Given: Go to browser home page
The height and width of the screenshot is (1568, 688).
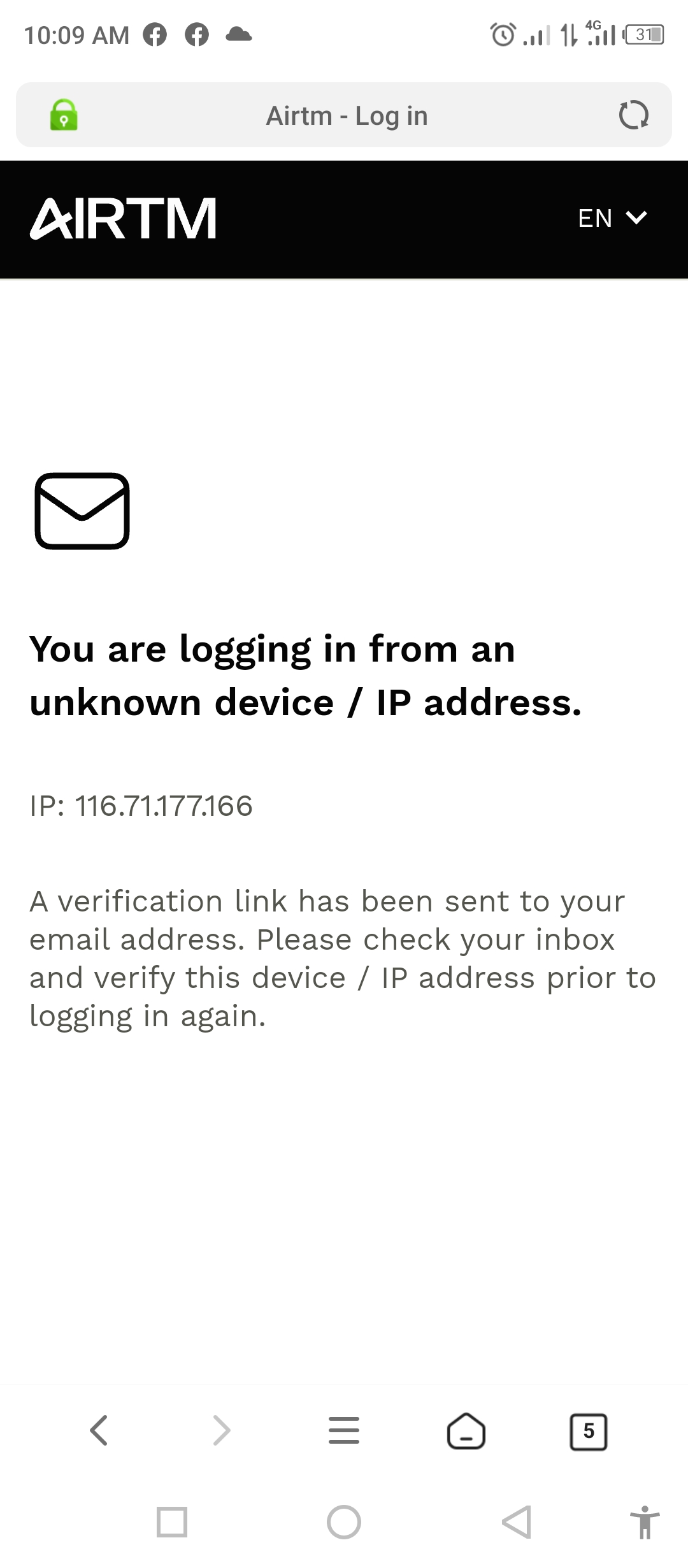Looking at the screenshot, I should coord(466,1430).
